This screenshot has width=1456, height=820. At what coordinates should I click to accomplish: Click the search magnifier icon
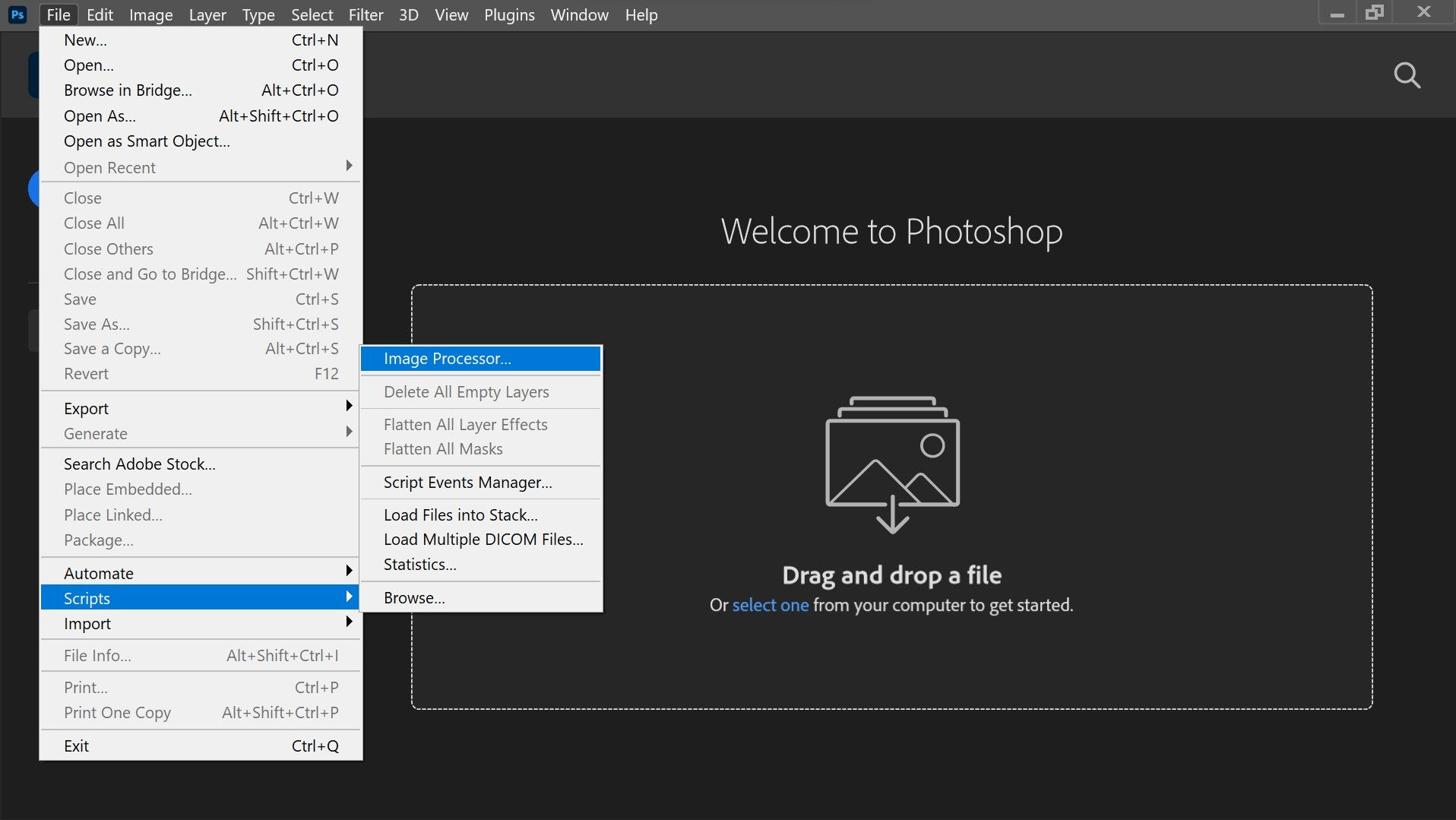1407,75
